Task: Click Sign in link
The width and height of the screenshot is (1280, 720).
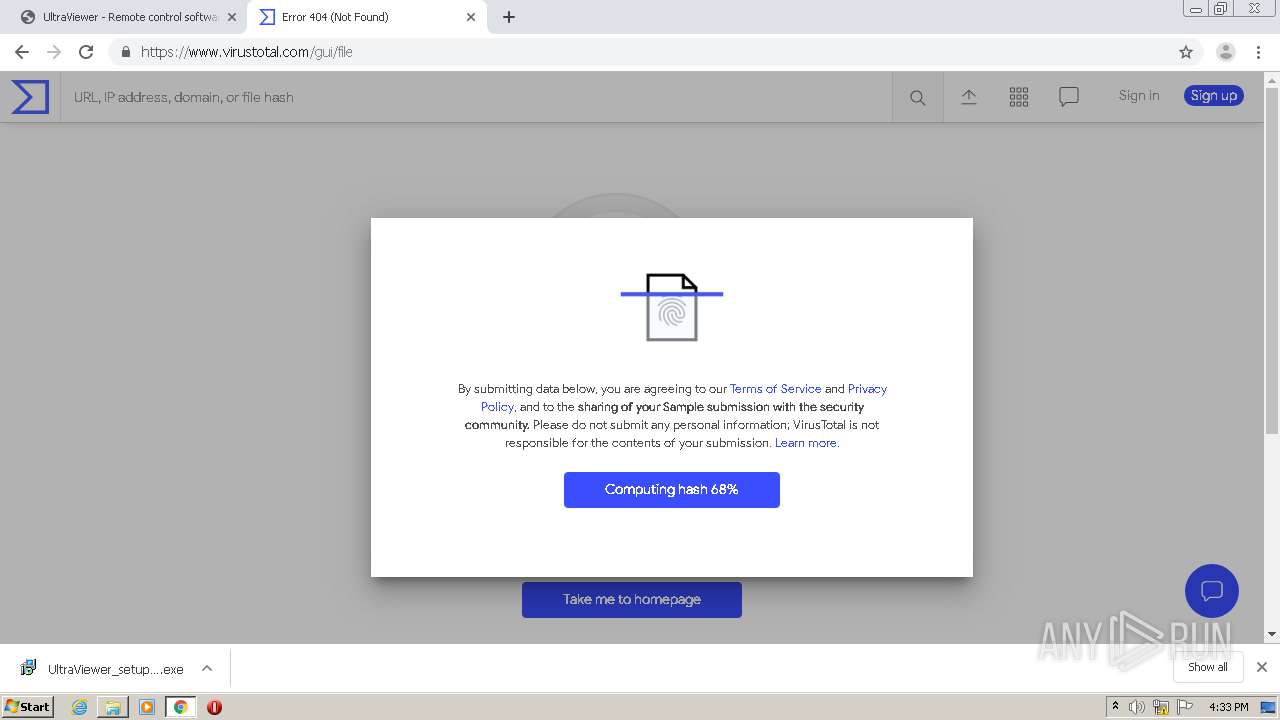Action: click(1139, 96)
